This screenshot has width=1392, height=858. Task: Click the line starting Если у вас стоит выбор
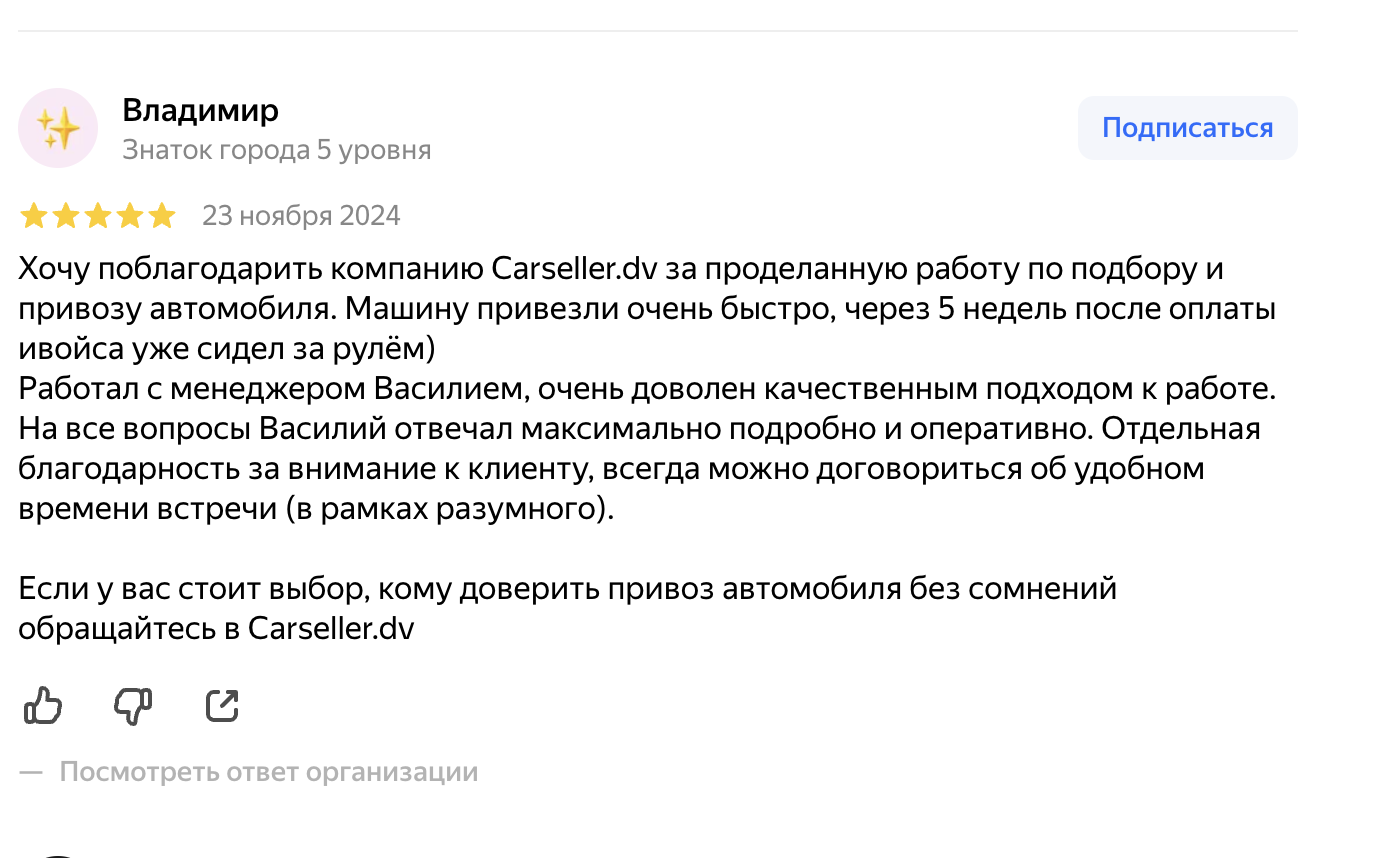point(567,589)
